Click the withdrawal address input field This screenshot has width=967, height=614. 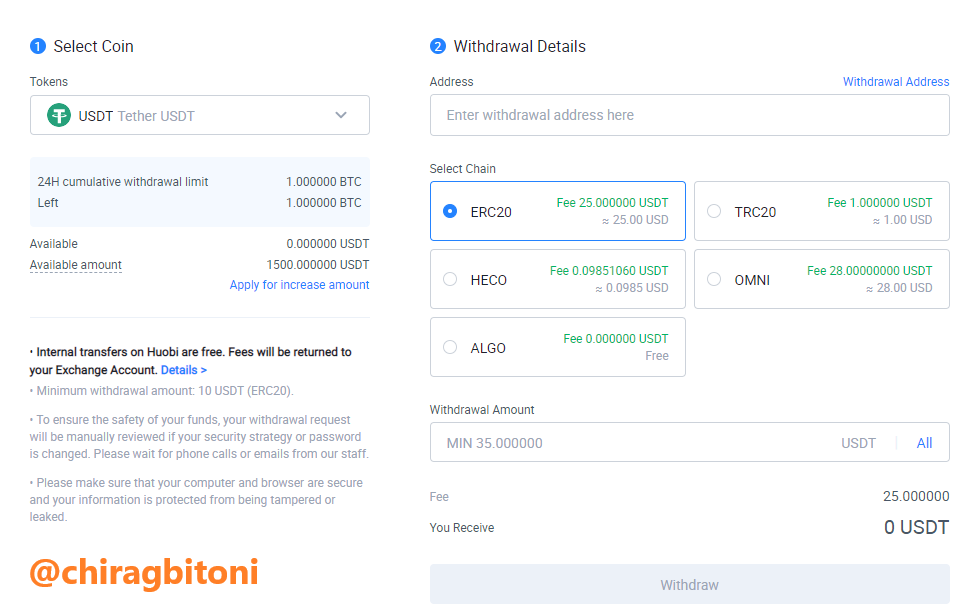(689, 115)
